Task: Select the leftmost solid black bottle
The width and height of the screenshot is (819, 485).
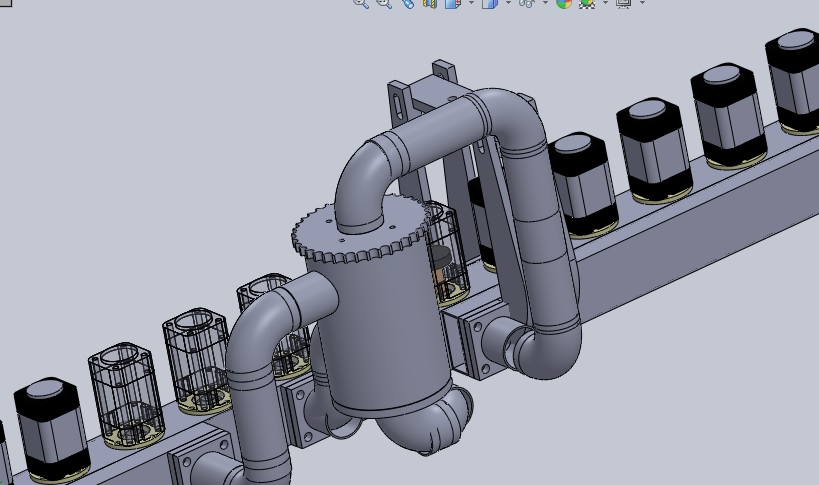Action: pyautogui.click(x=51, y=429)
